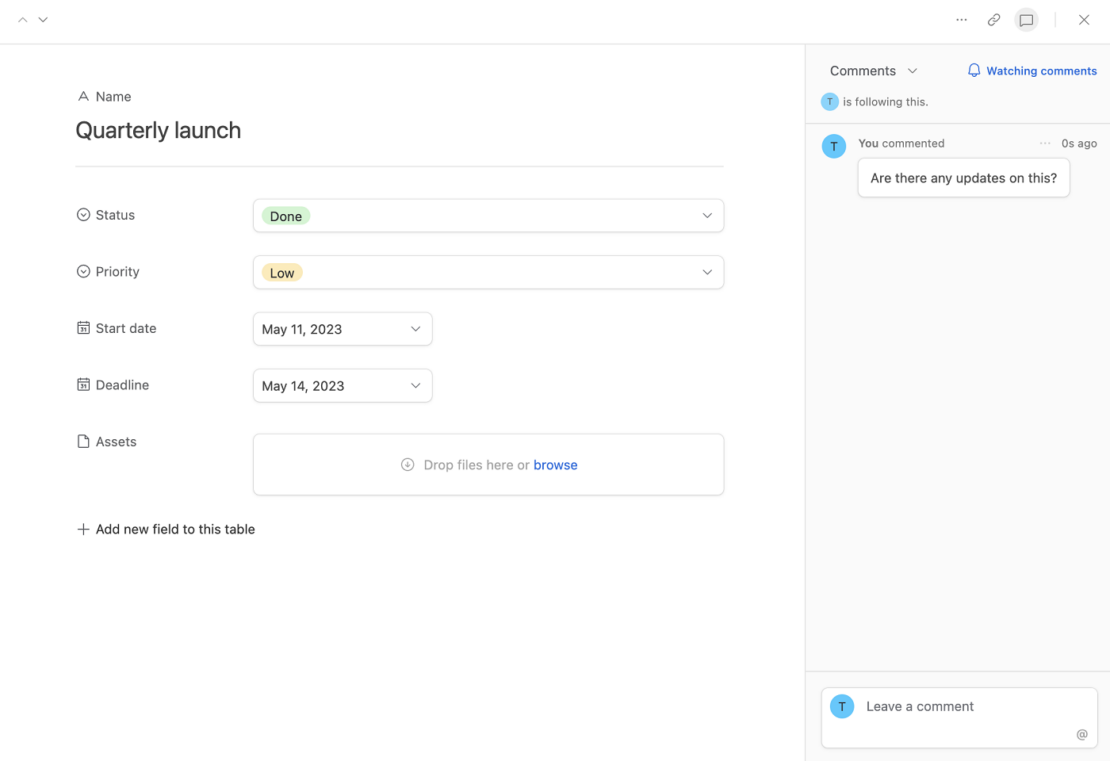Navigate to next record with down arrow

(42, 18)
